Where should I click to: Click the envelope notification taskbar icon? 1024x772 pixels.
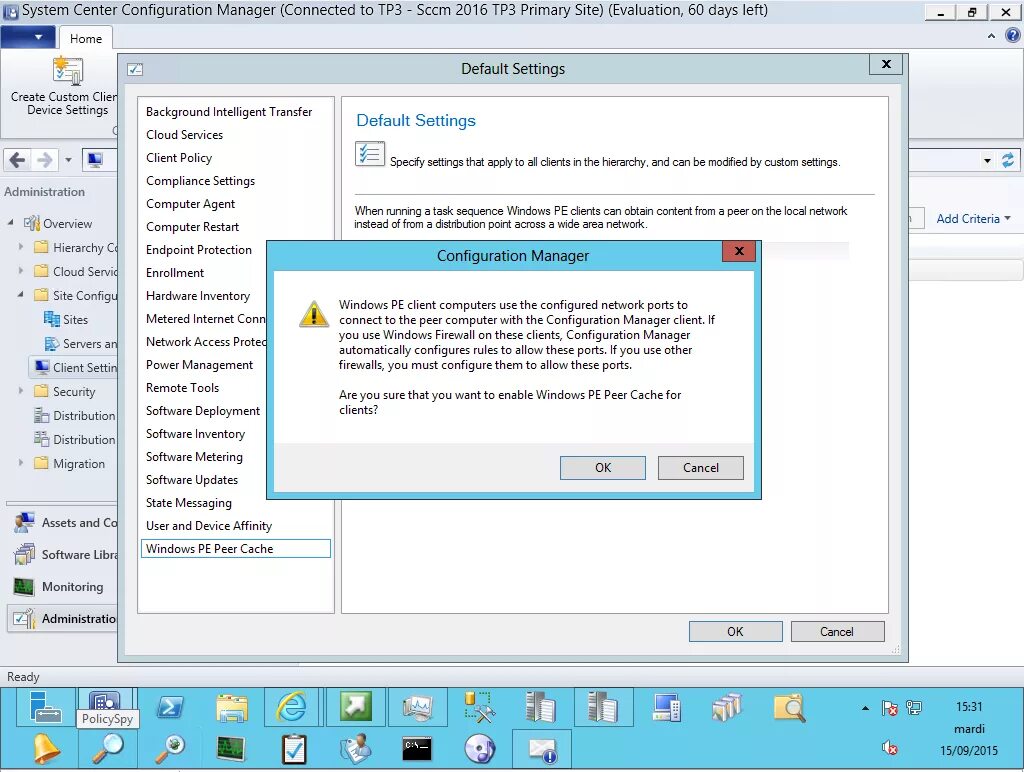tap(542, 749)
